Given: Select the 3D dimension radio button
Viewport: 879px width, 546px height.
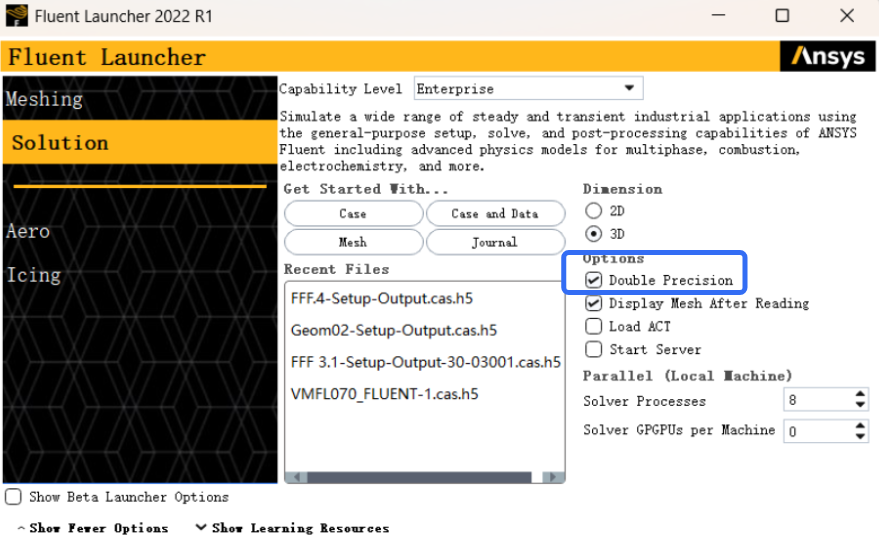Looking at the screenshot, I should [594, 234].
